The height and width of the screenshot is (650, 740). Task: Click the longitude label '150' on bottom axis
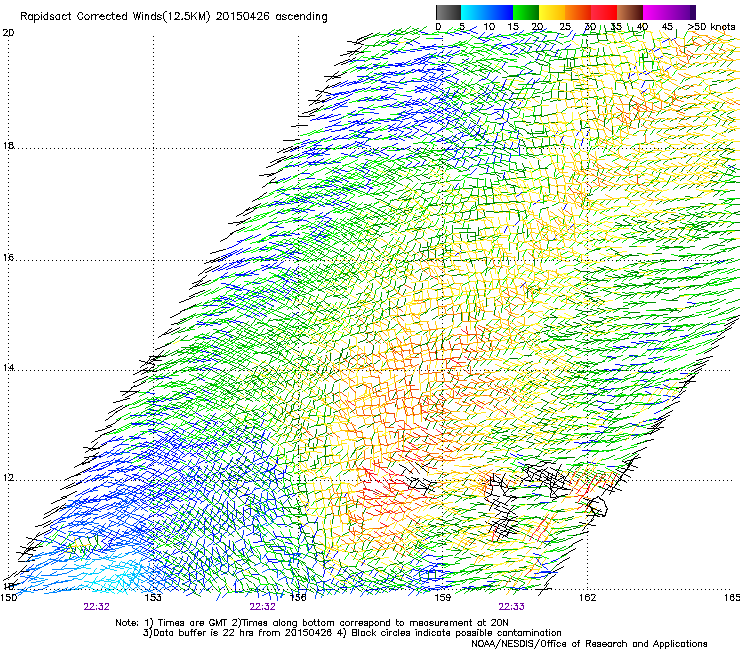(x=8, y=598)
